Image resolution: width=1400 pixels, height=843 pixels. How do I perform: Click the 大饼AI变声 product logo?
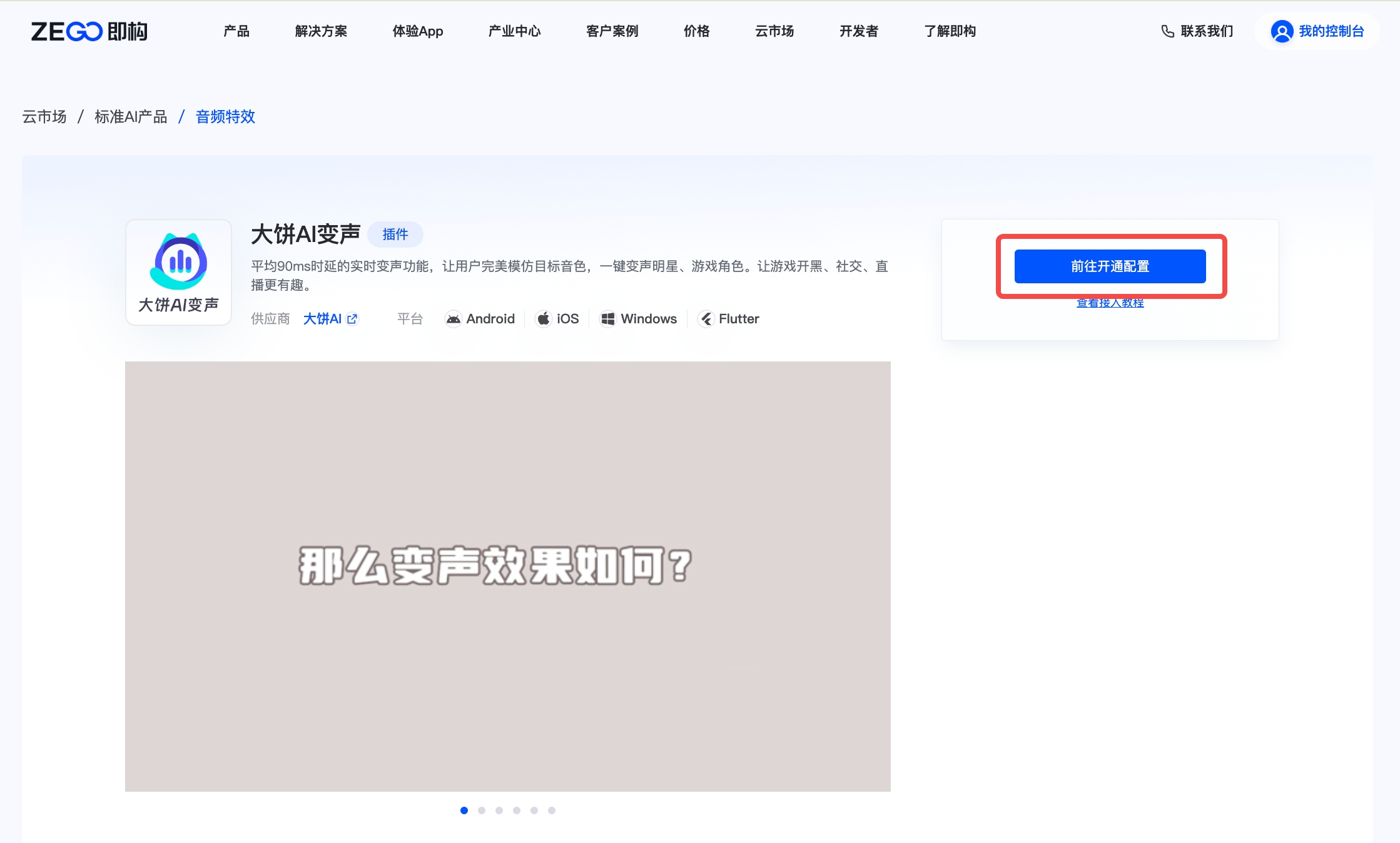[x=179, y=272]
